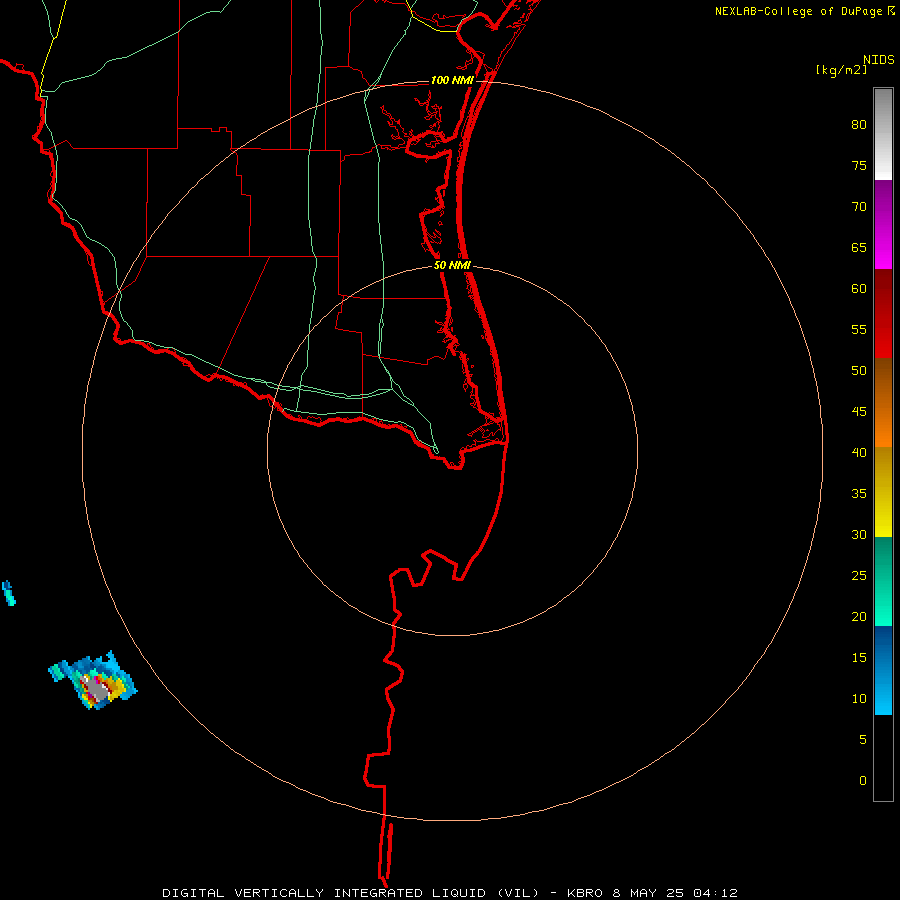The image size is (900, 900).
Task: Click the small cyan echo at the left edge
Action: [9, 593]
